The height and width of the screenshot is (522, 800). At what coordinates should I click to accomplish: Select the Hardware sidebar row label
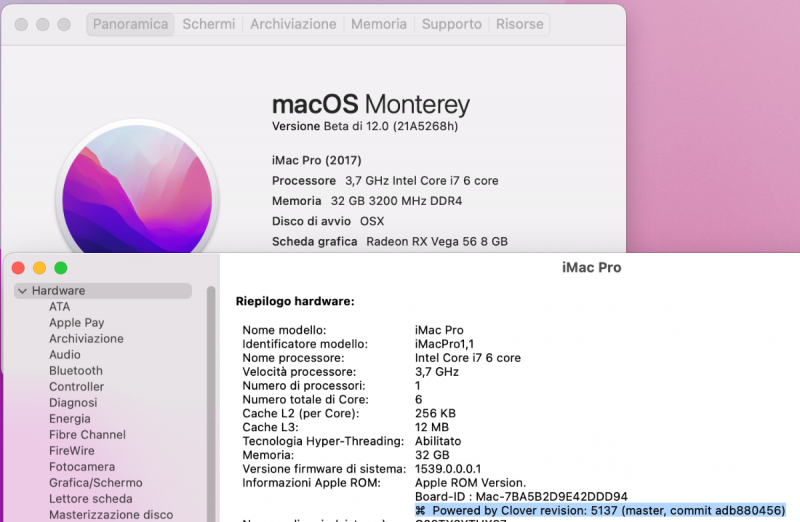(x=59, y=291)
